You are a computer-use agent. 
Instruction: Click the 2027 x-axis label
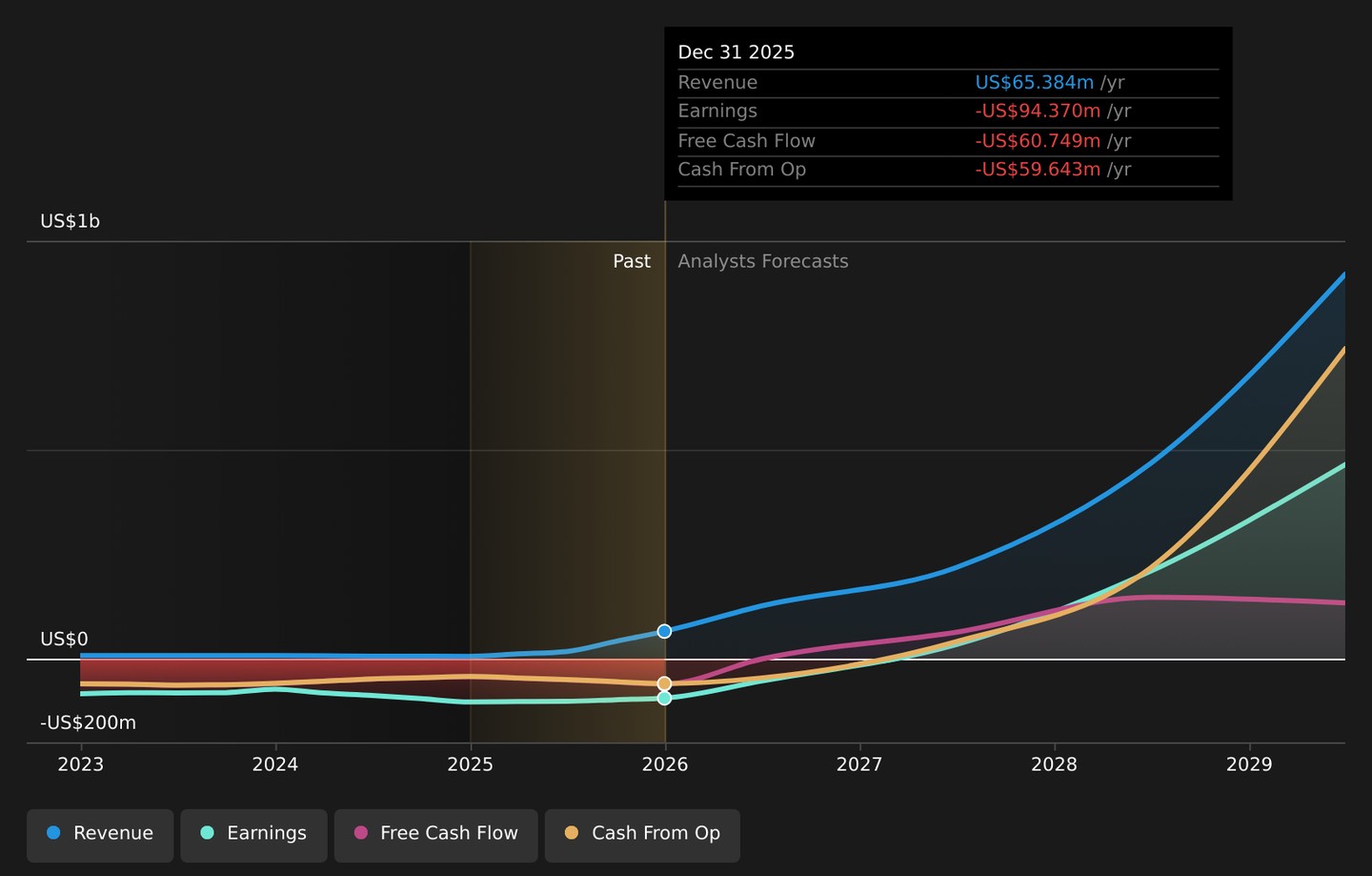[x=859, y=764]
